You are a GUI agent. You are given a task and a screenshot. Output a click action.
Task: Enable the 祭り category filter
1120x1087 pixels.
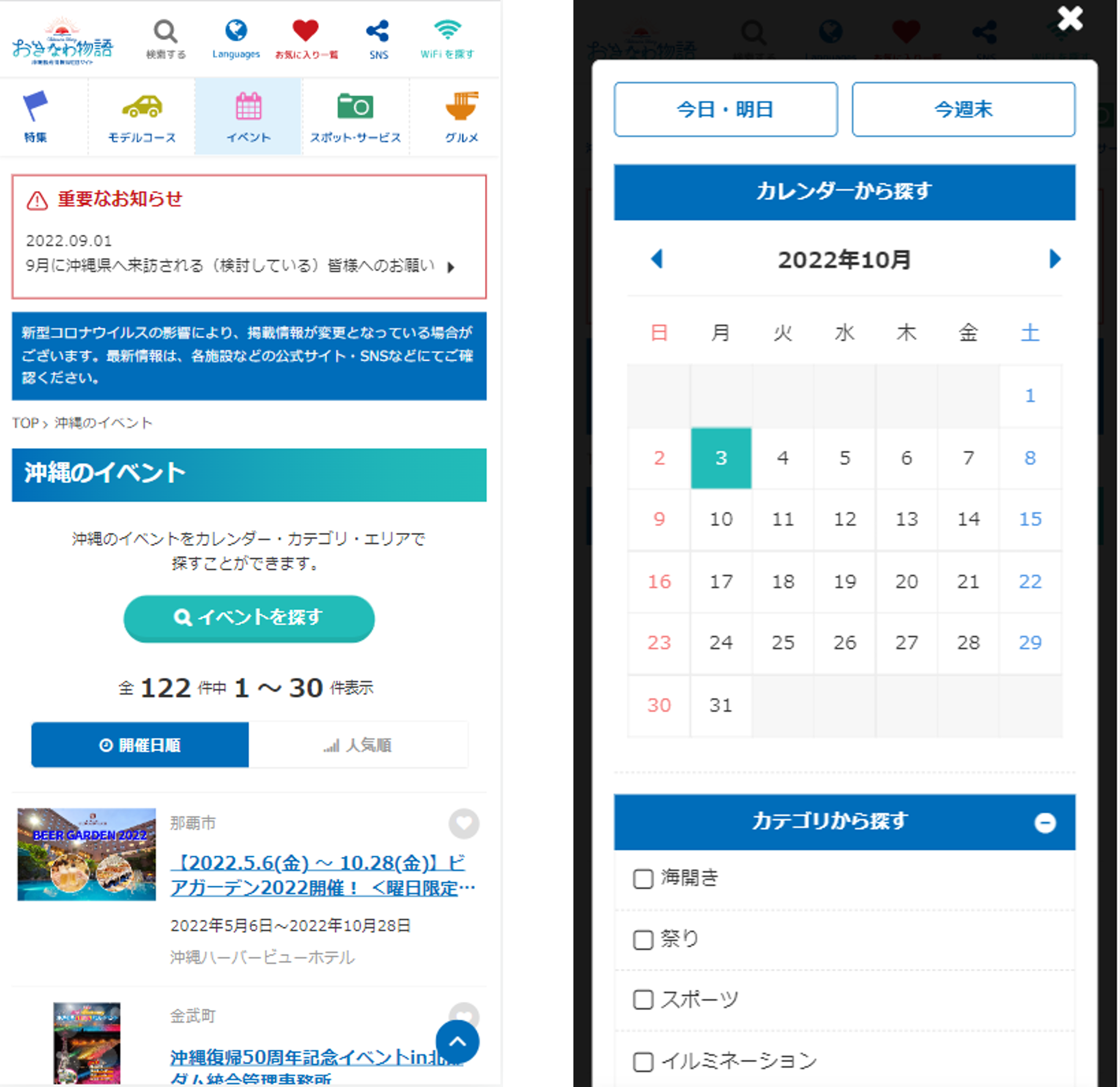[x=643, y=940]
